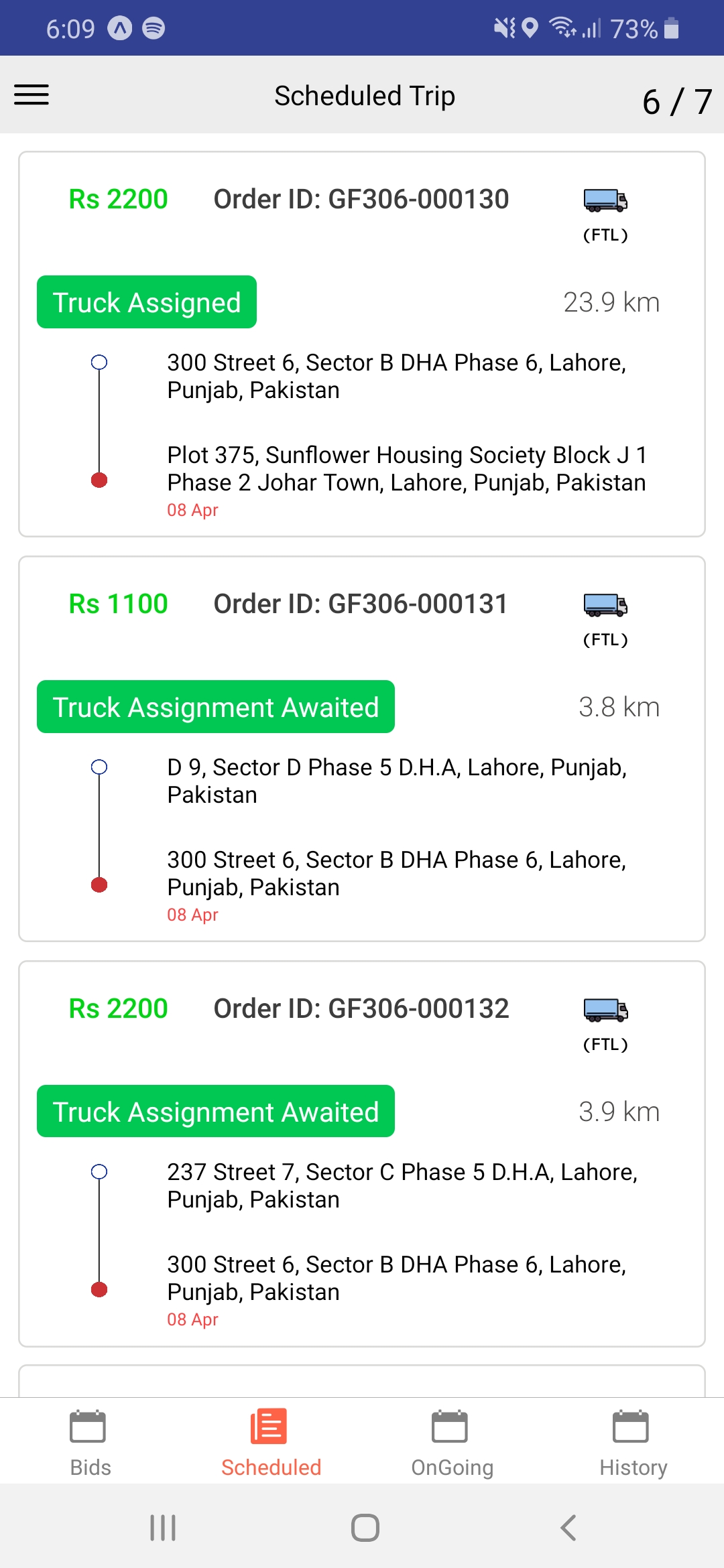Open the Android recent apps button
Screen dimensions: 724x1568
pos(163,1528)
